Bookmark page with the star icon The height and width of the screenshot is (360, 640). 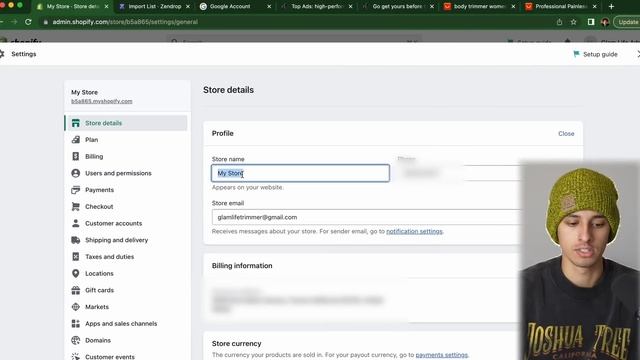pyautogui.click(x=573, y=22)
